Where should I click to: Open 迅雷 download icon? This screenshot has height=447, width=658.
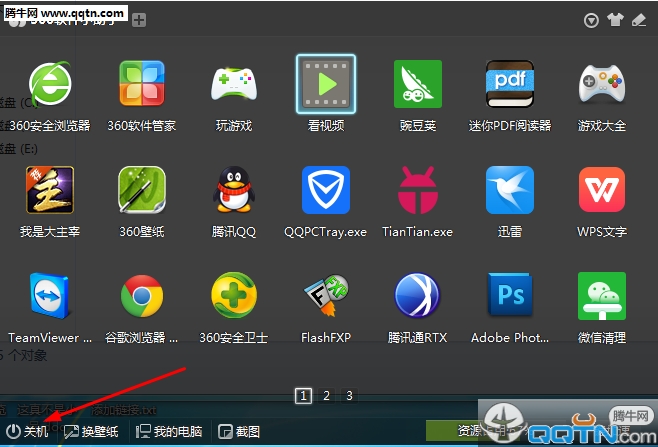pyautogui.click(x=510, y=190)
